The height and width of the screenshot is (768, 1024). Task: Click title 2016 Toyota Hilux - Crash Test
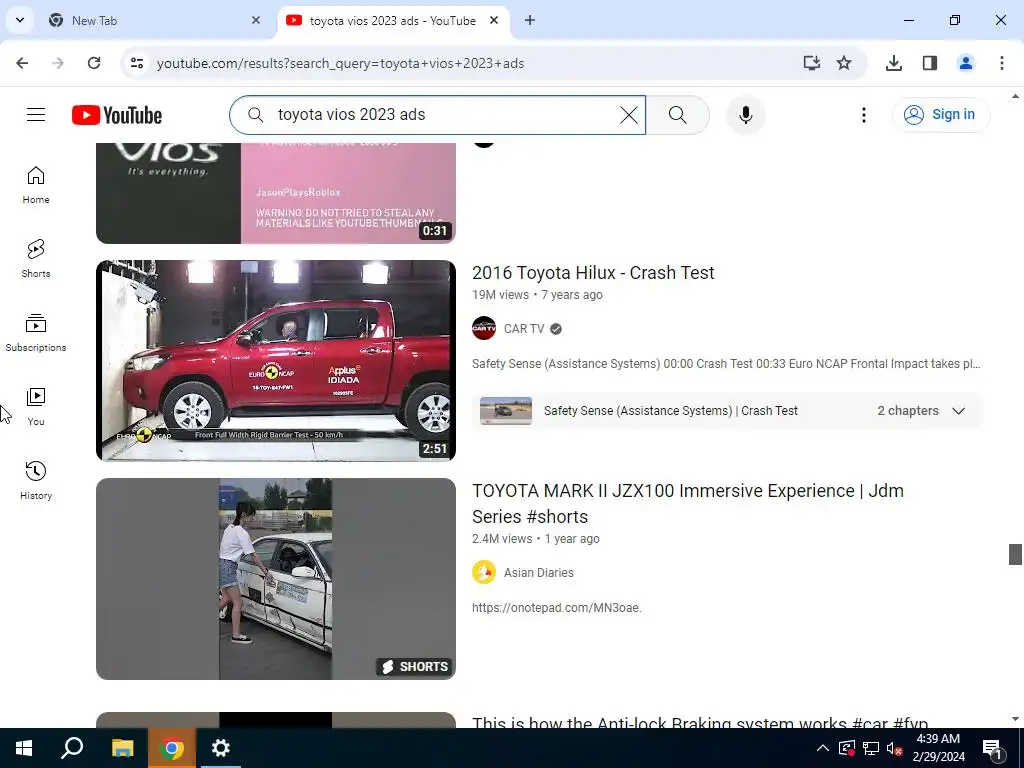593,272
